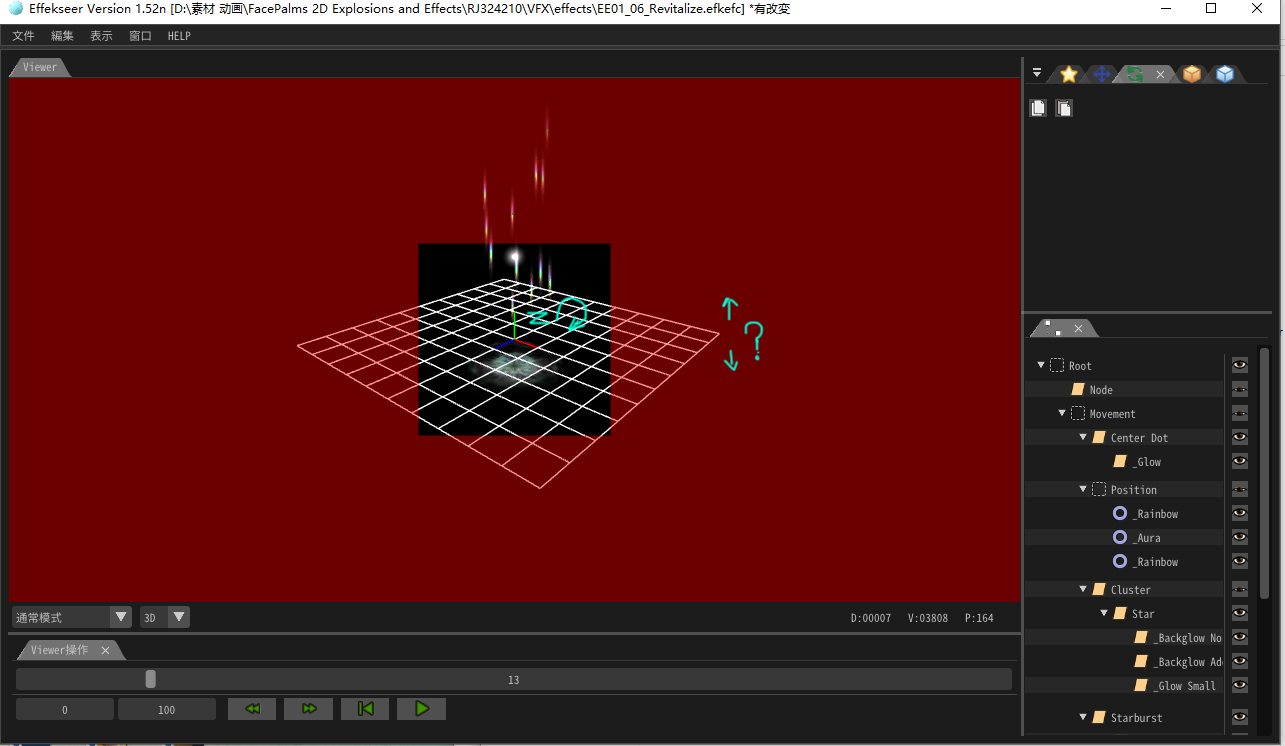Collapse the Root node
The height and width of the screenshot is (746, 1285).
point(1041,366)
